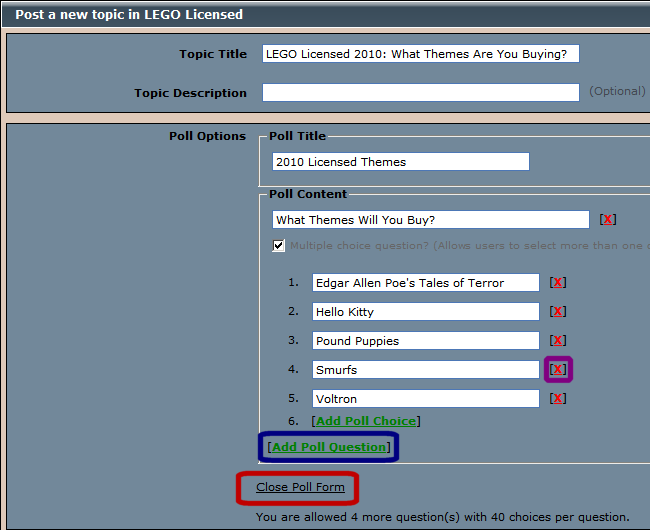Click the 'Voltron' choice field

pos(426,399)
